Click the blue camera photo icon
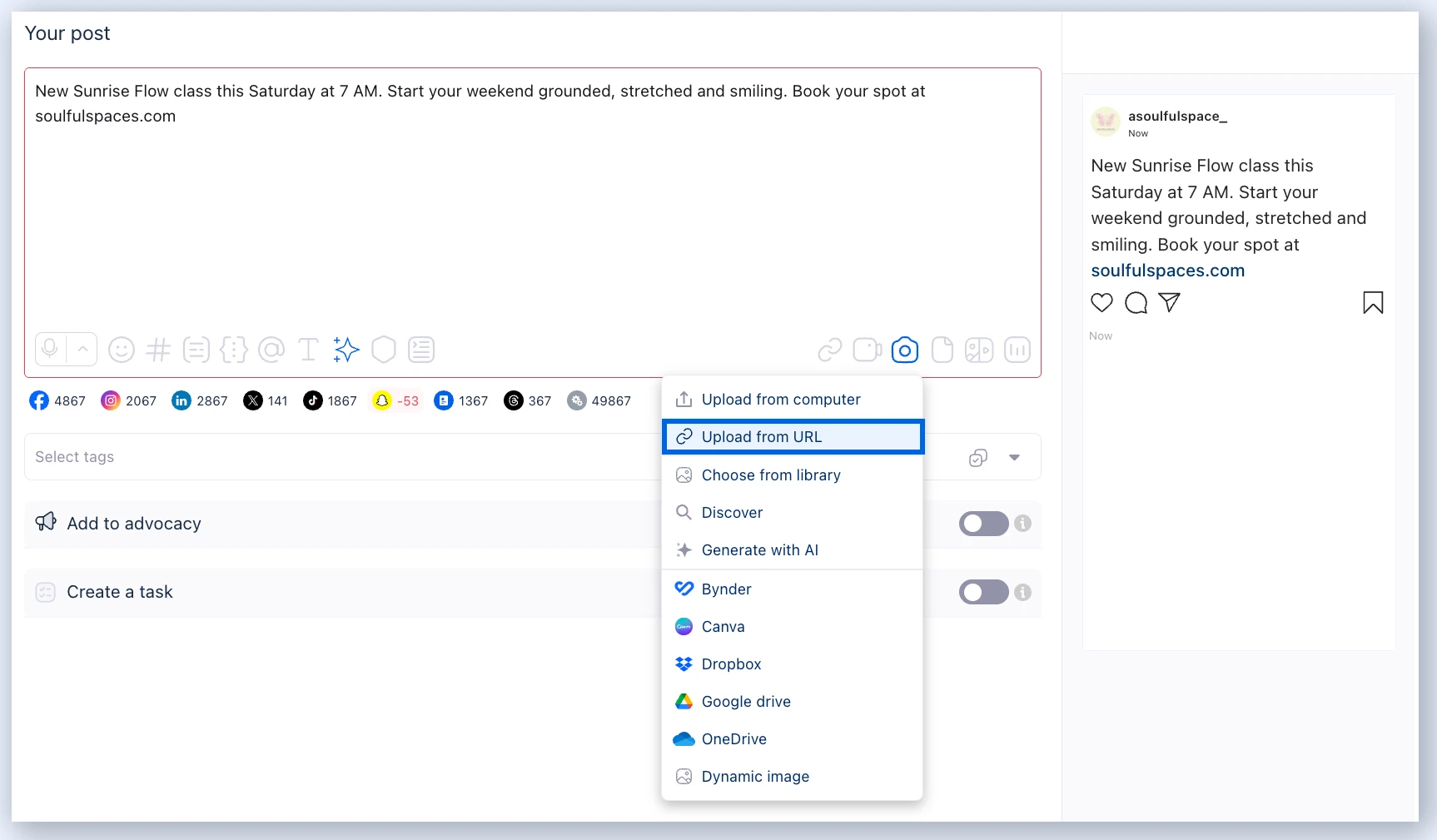The image size is (1437, 840). (905, 350)
